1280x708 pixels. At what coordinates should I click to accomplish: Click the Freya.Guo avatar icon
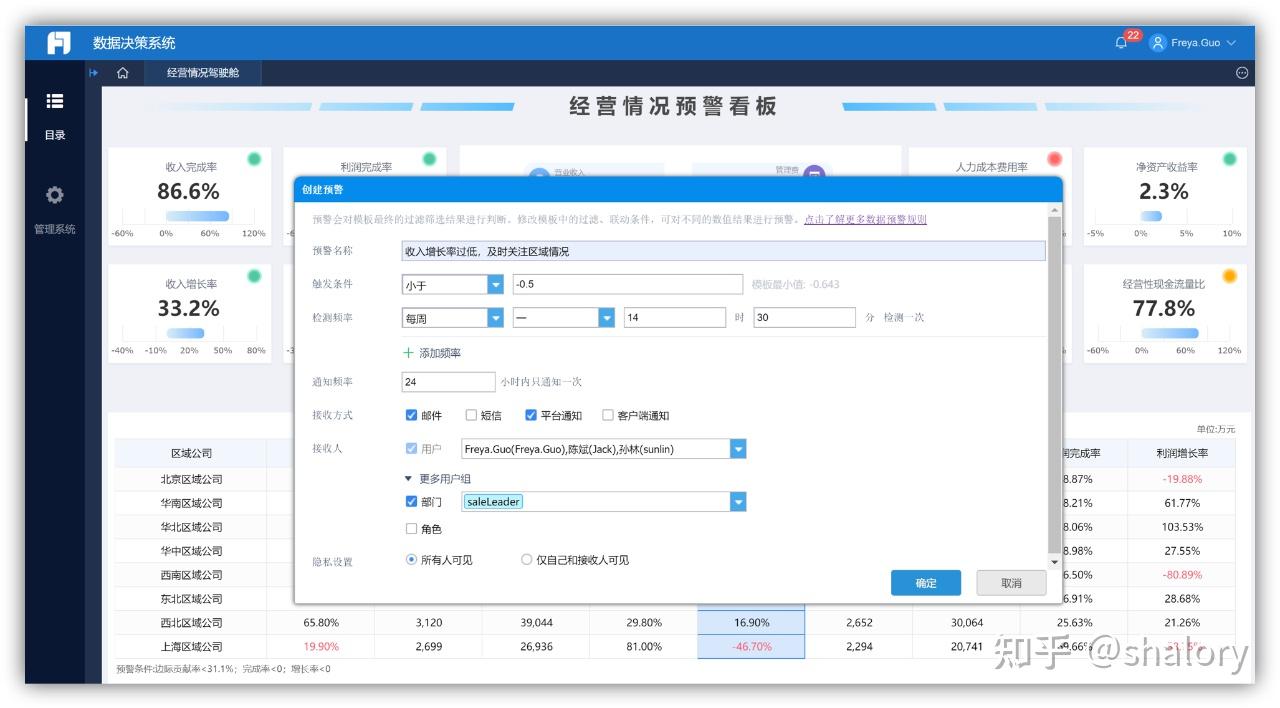pos(1157,42)
